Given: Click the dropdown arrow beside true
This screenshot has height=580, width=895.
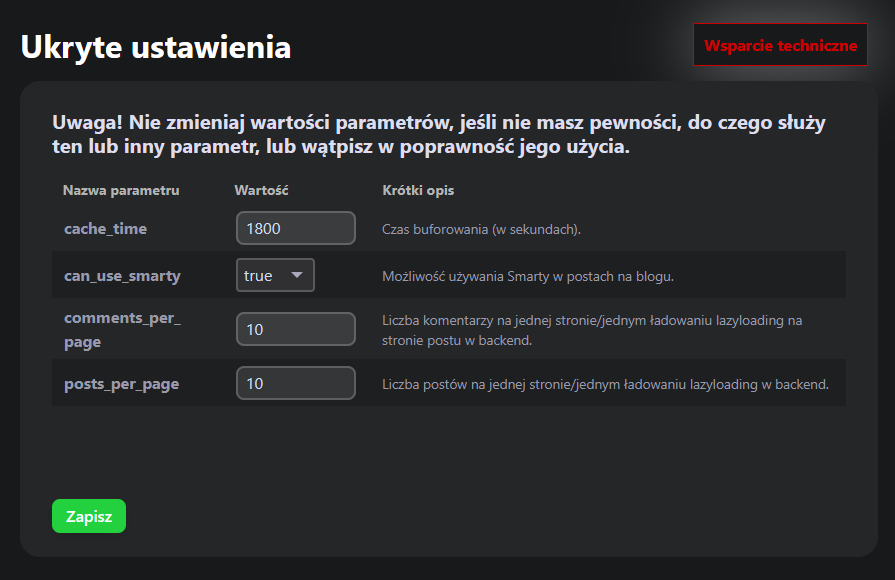Looking at the screenshot, I should click(x=296, y=275).
